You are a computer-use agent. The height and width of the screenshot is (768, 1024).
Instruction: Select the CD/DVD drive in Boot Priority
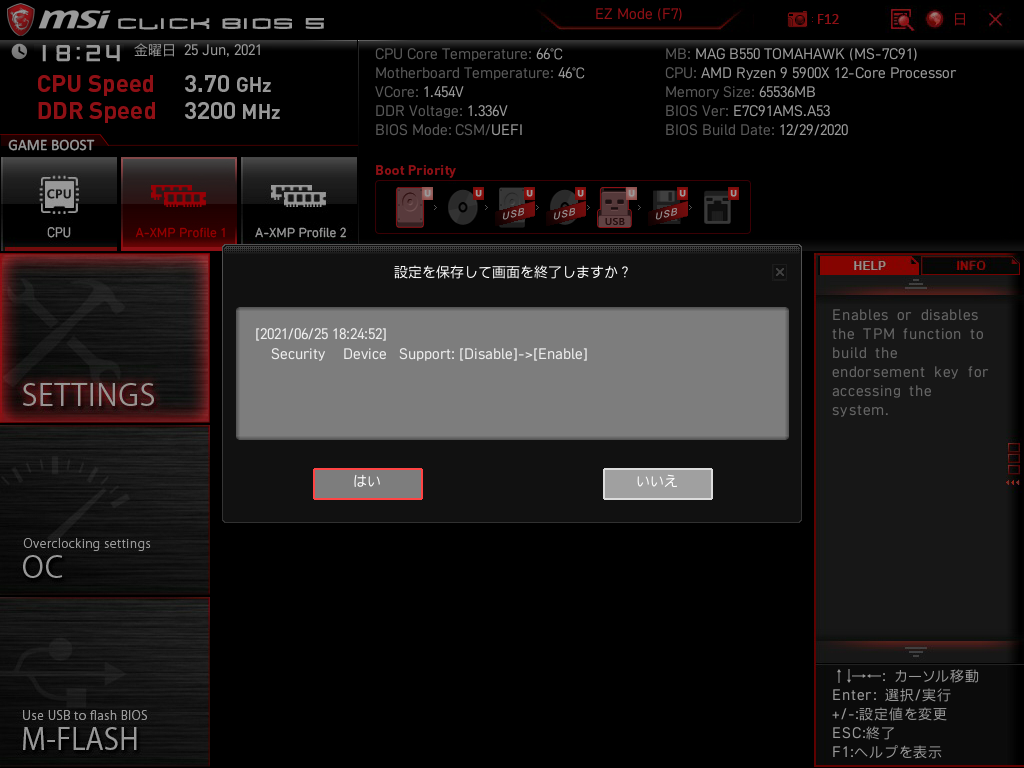pos(463,205)
